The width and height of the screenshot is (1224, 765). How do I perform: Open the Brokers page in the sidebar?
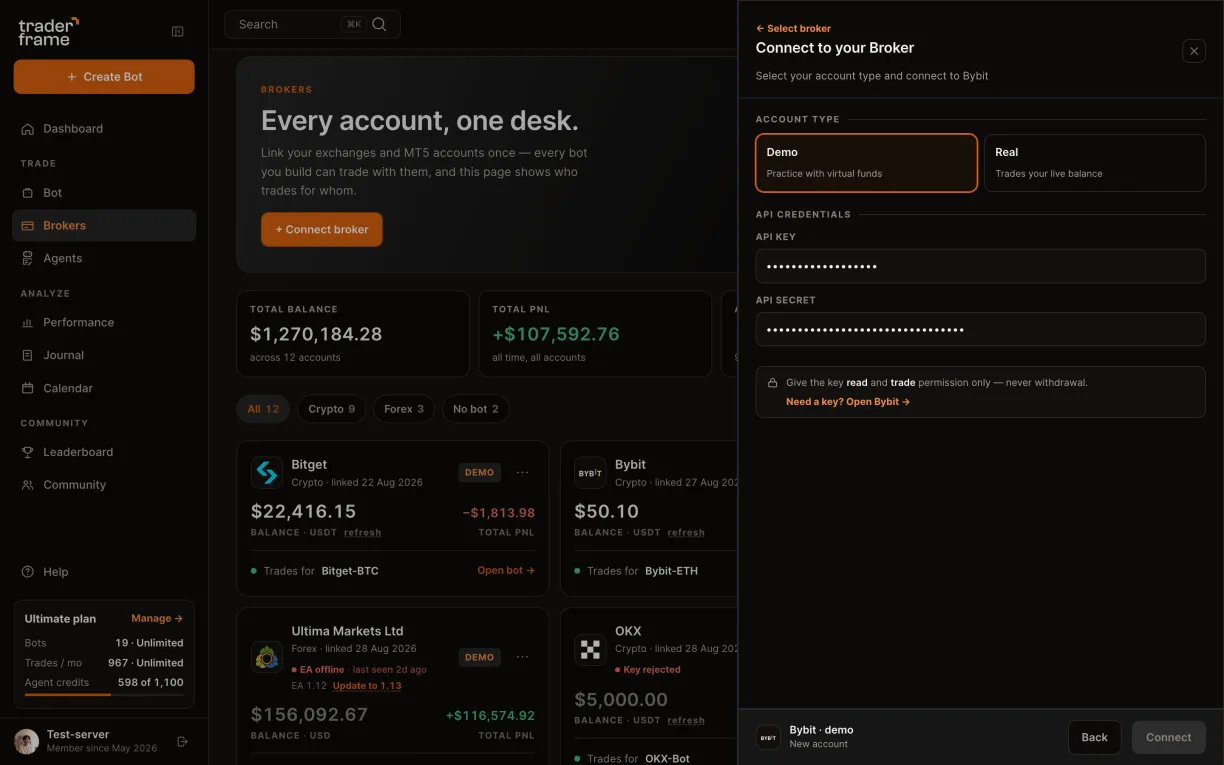(x=104, y=226)
